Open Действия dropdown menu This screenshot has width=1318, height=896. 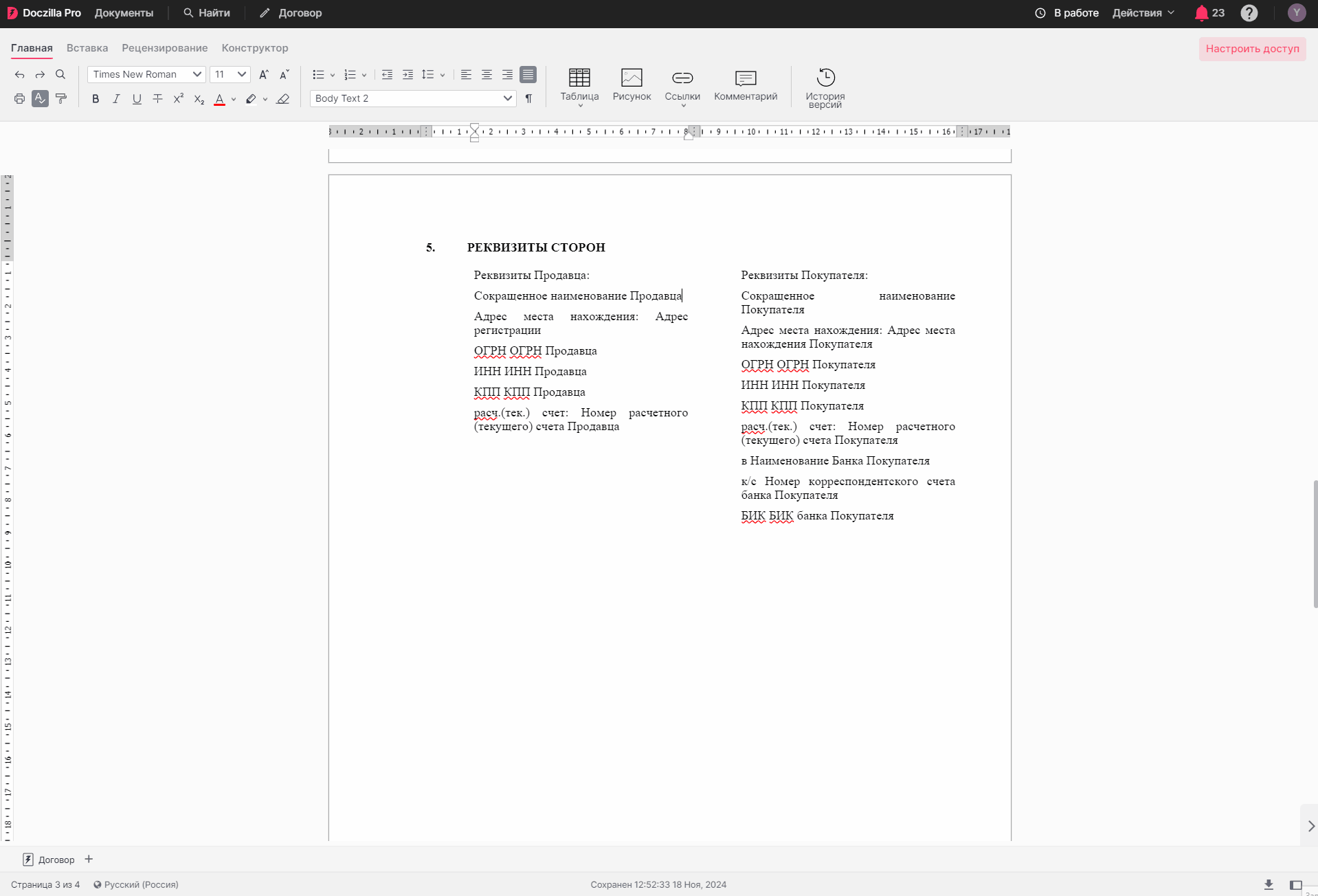pos(1143,13)
